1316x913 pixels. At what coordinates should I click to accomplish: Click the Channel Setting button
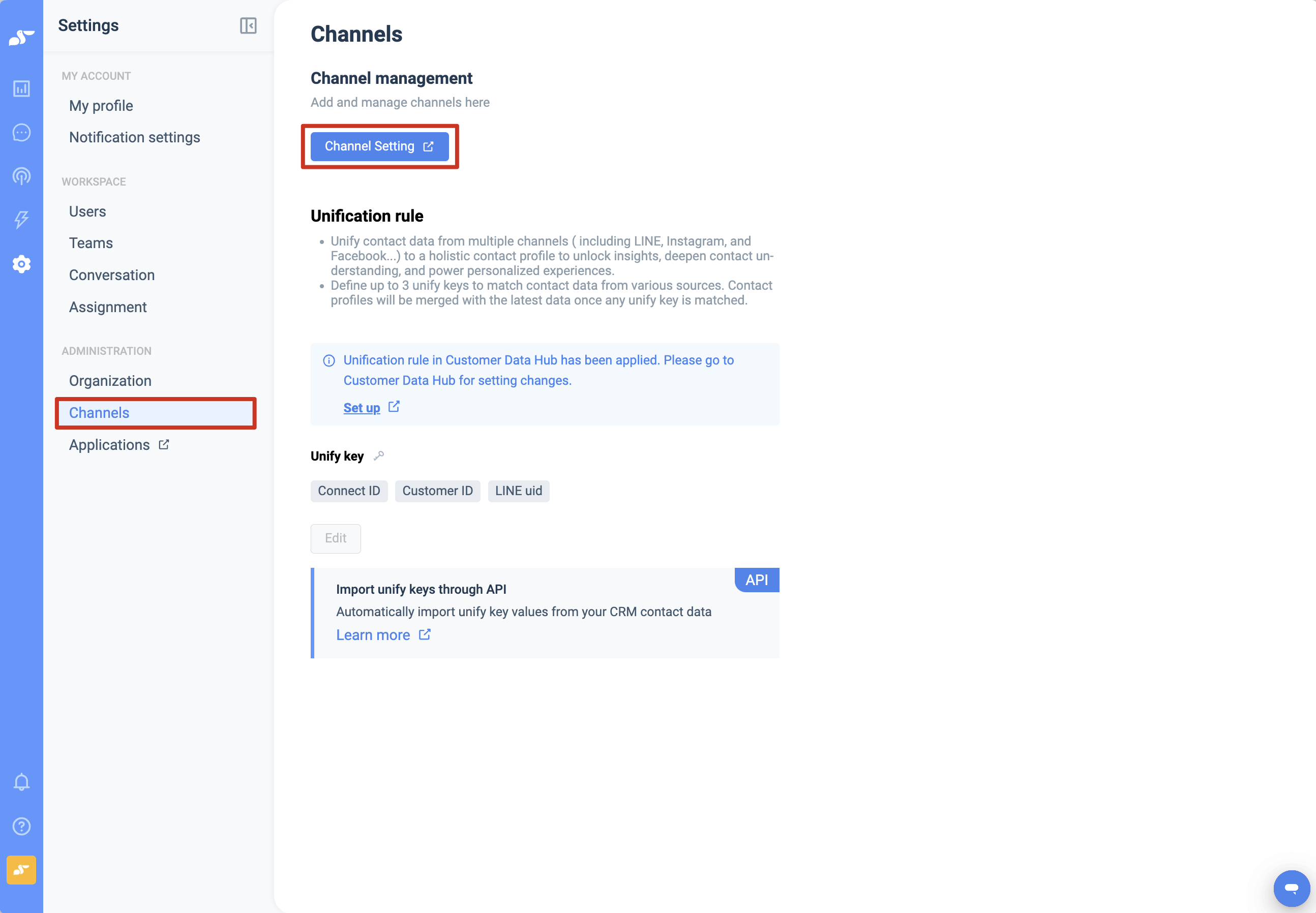[379, 146]
